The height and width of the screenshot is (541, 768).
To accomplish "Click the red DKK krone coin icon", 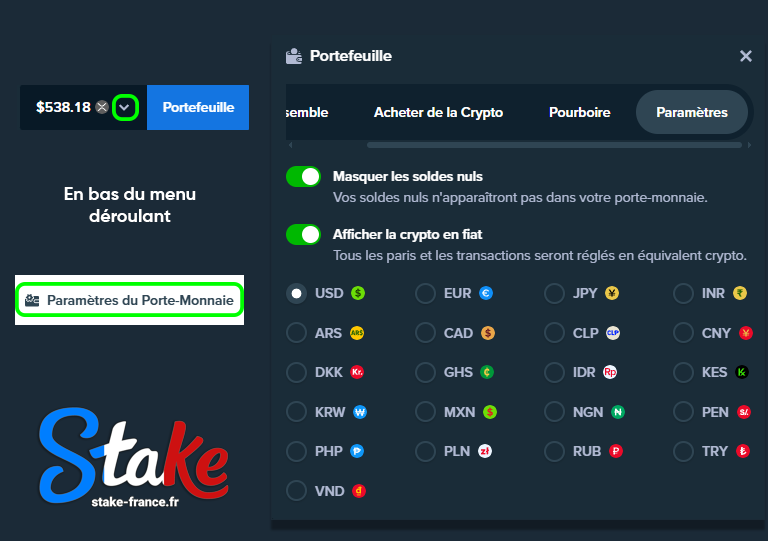I will tap(358, 372).
